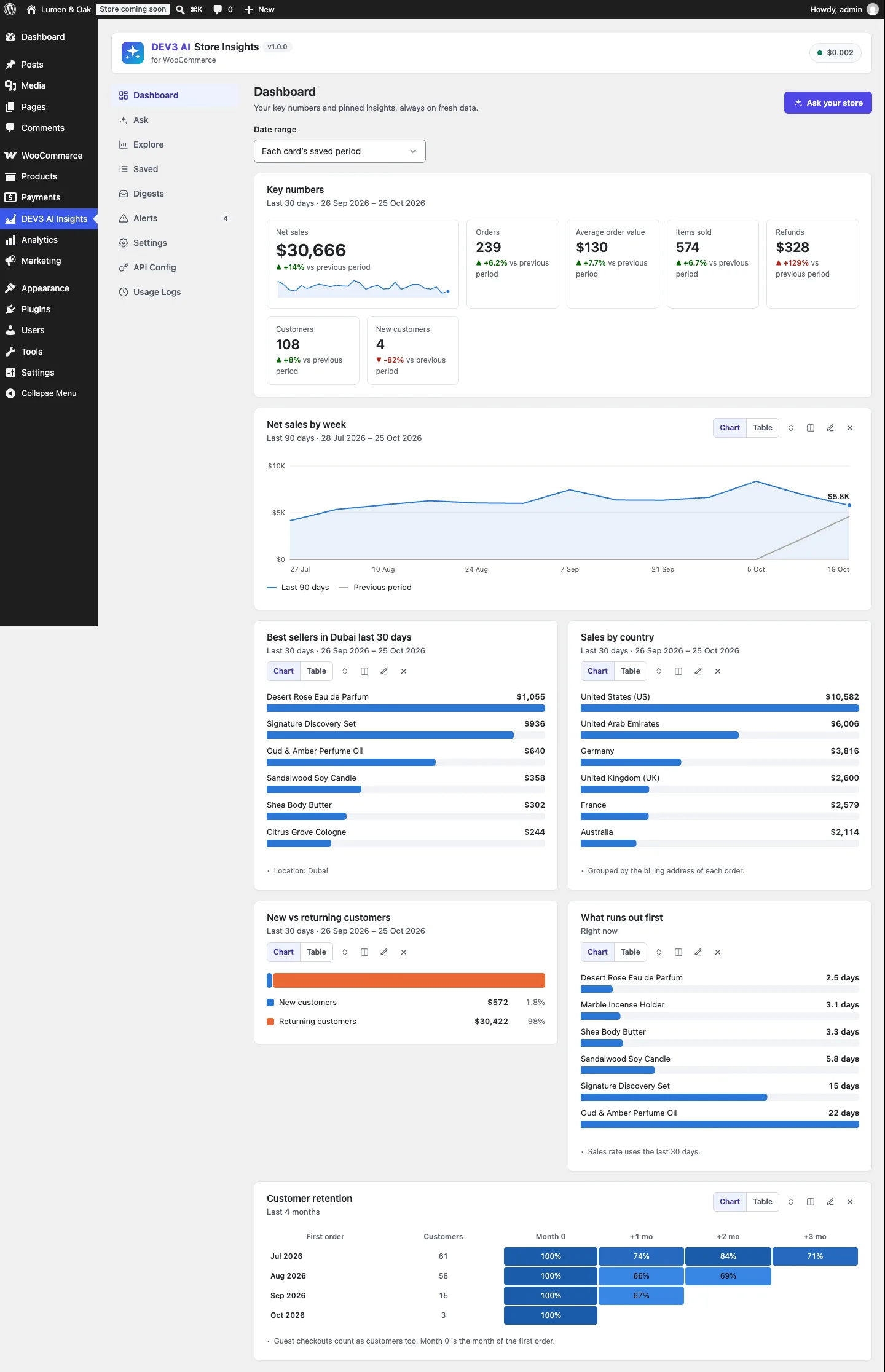The height and width of the screenshot is (1372, 885).
Task: Open WooCommerce in admin menu
Action: pos(49,156)
